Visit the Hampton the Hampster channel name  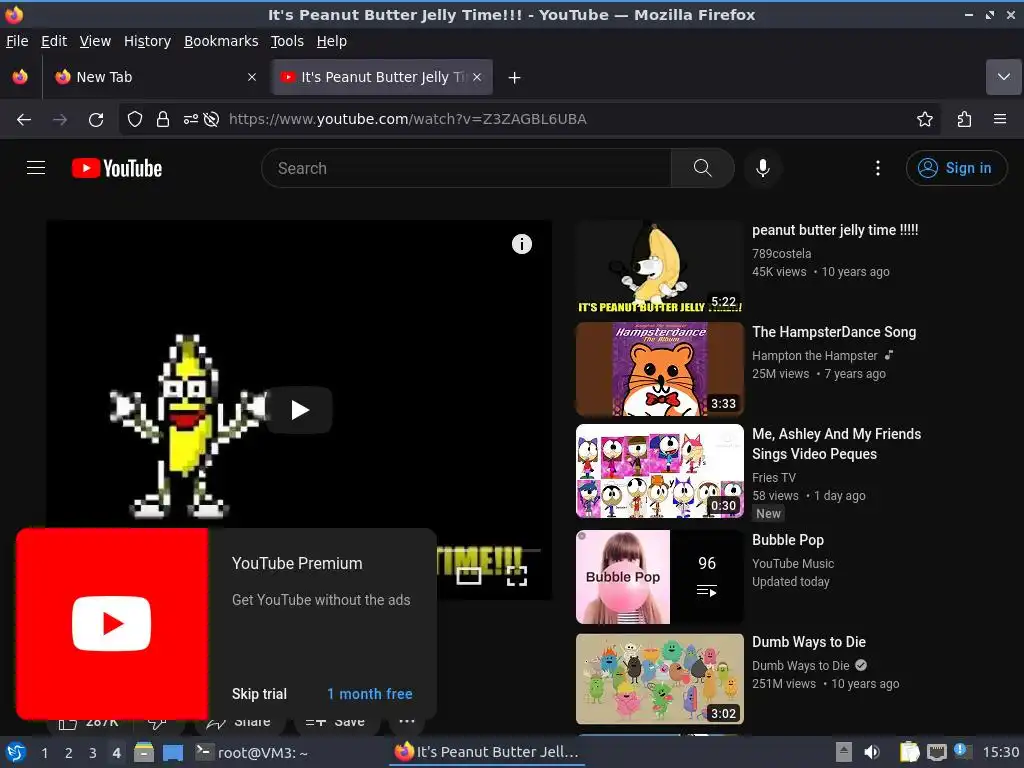814,356
